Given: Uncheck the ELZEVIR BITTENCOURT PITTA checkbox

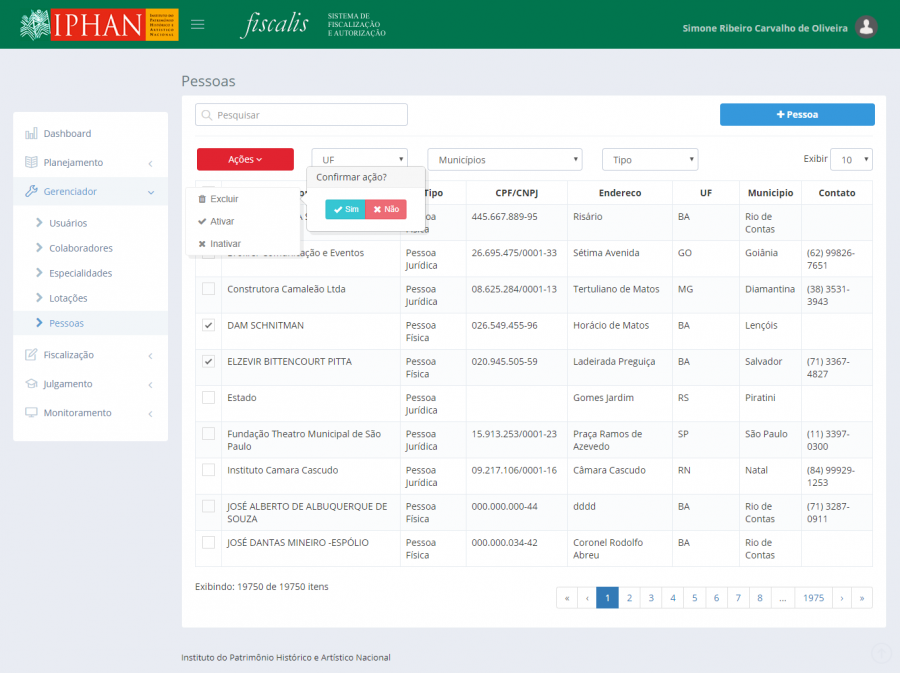Looking at the screenshot, I should click(x=208, y=362).
